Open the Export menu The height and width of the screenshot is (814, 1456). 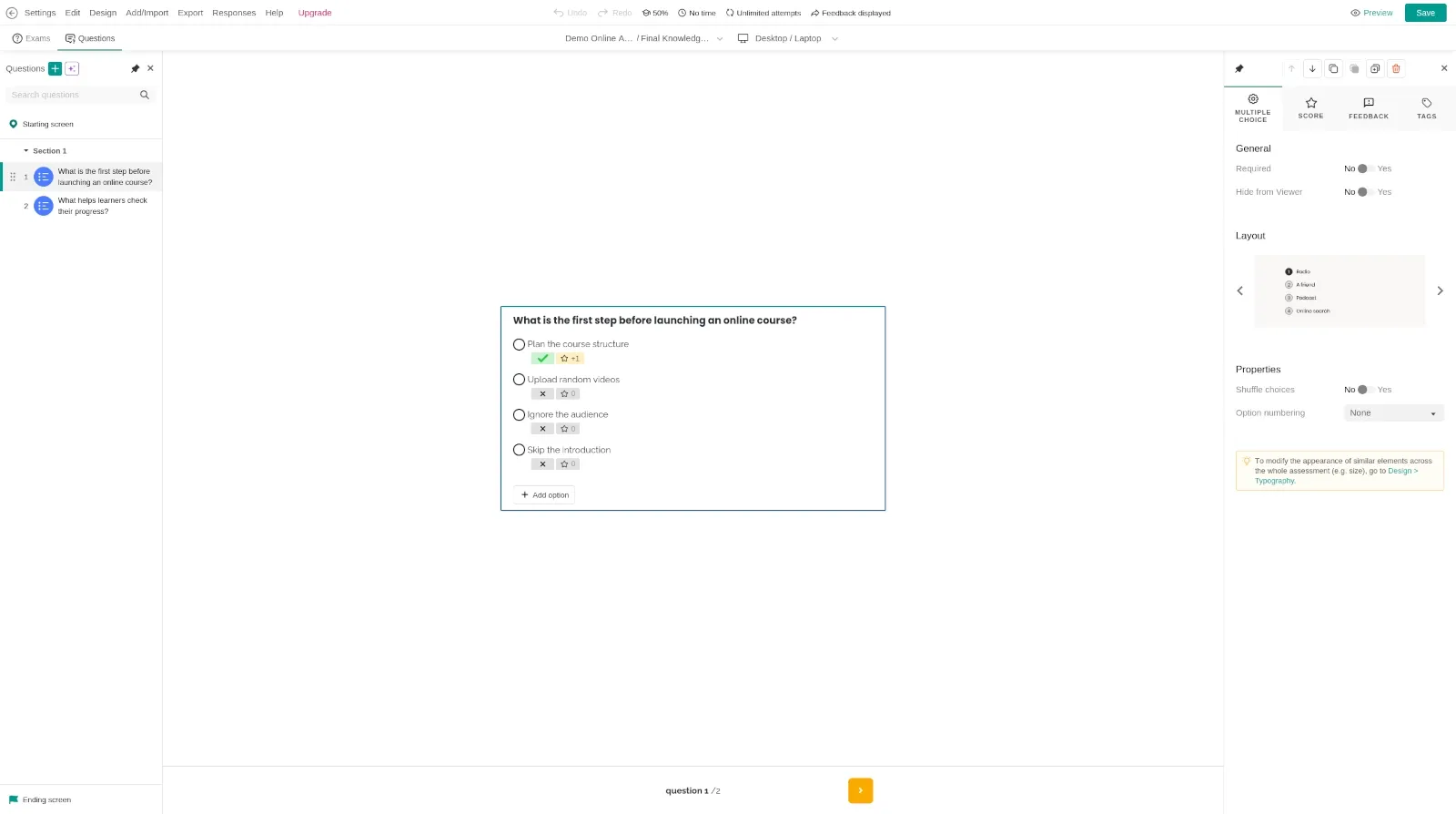(190, 13)
